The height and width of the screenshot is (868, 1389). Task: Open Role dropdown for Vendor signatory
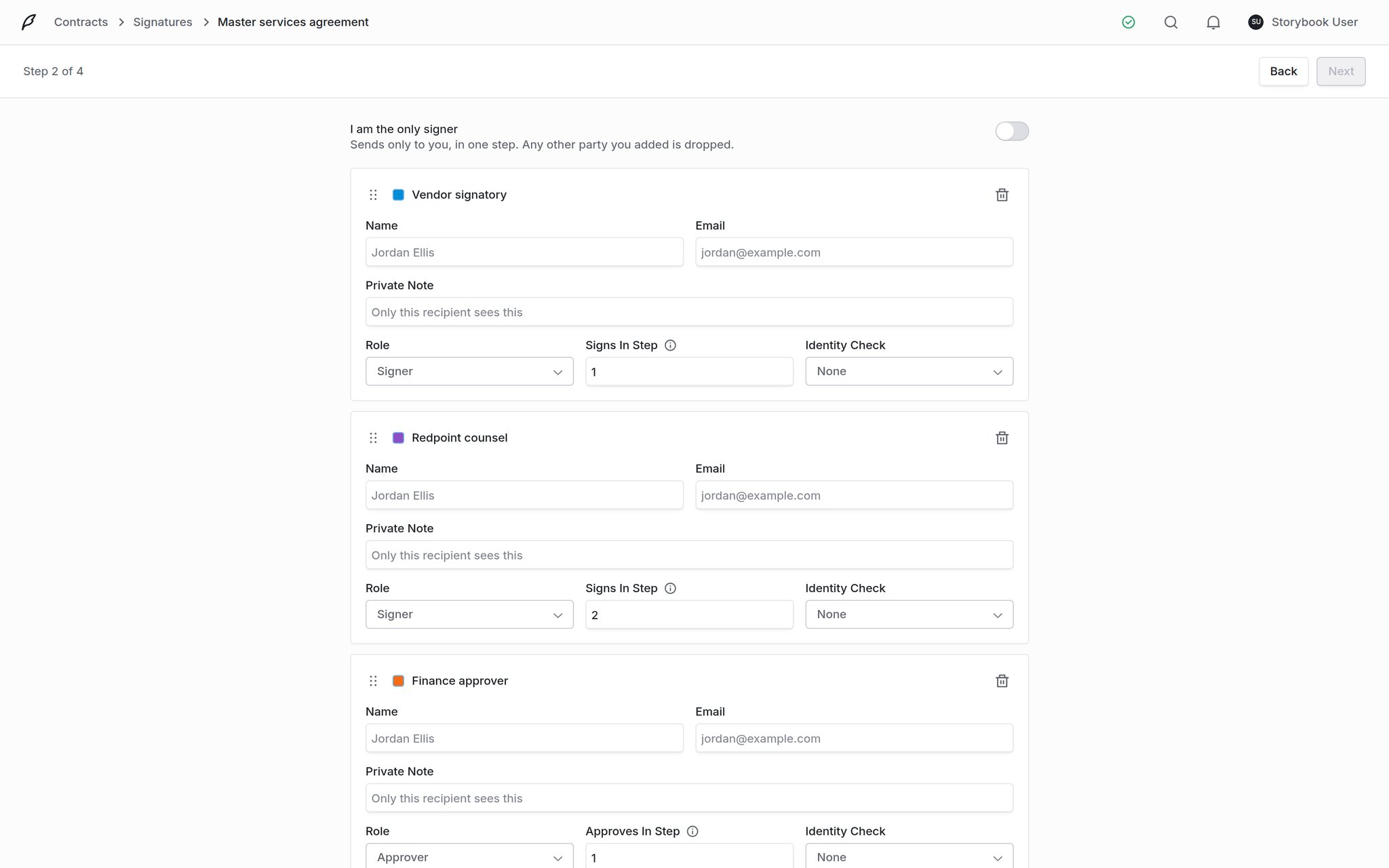(x=469, y=372)
